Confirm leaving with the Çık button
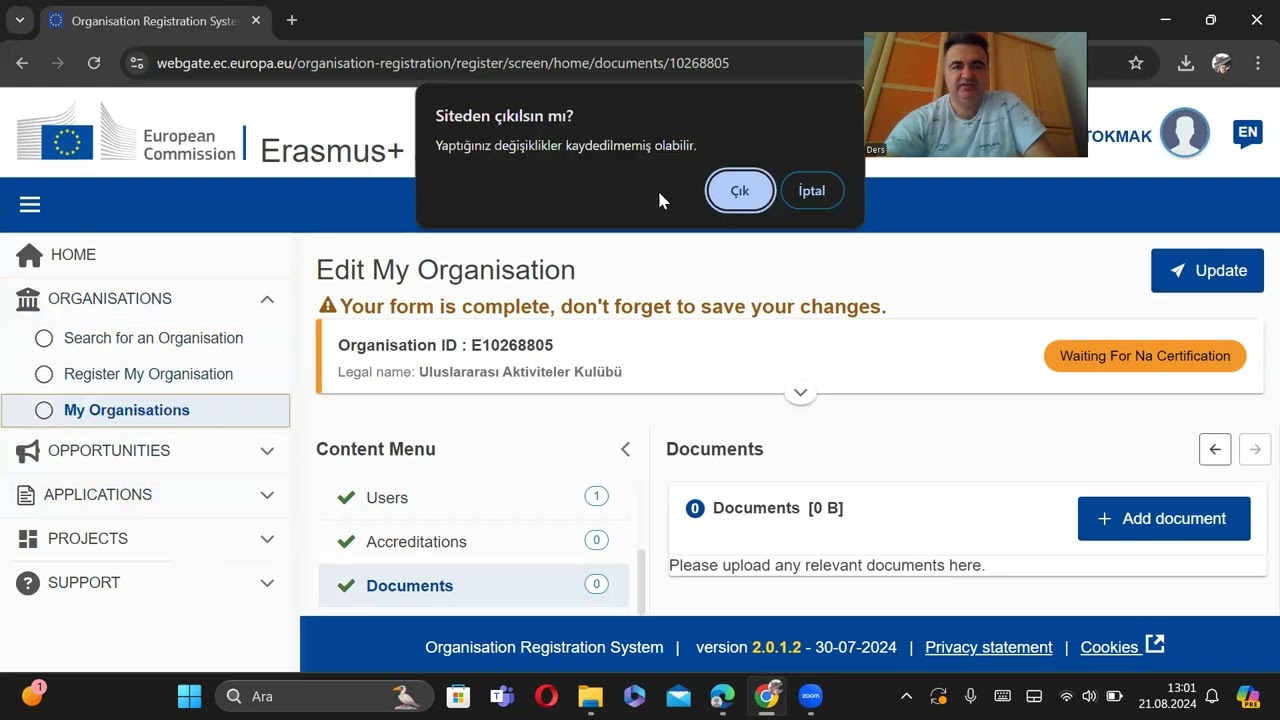1280x720 pixels. (740, 191)
